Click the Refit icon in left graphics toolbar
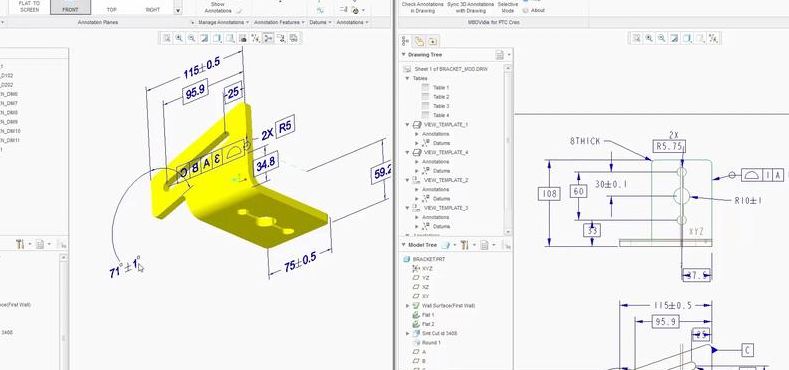The width and height of the screenshot is (789, 370). pyautogui.click(x=167, y=38)
